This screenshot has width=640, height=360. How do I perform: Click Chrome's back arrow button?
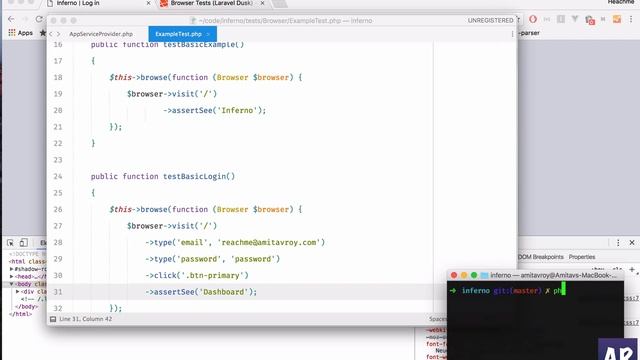11,19
